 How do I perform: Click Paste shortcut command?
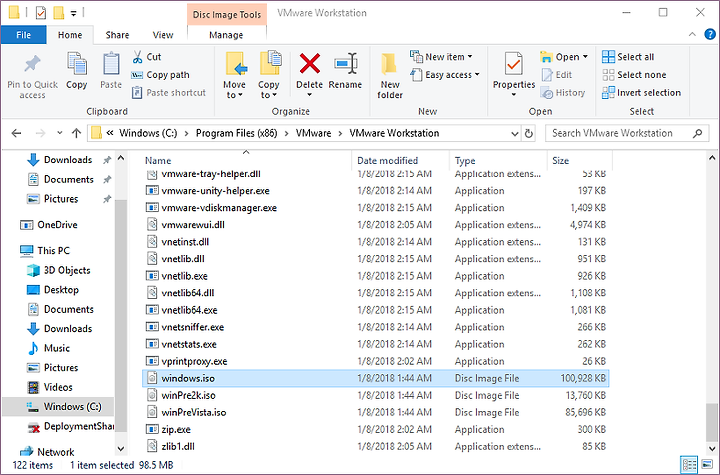click(x=169, y=93)
